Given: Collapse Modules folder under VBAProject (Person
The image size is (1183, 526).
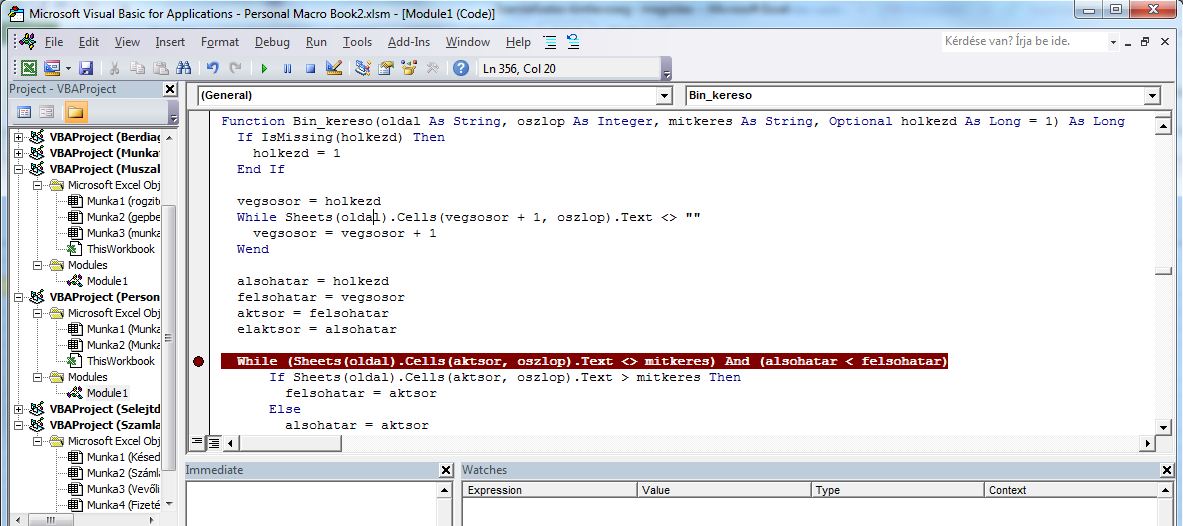Looking at the screenshot, I should click(x=37, y=377).
